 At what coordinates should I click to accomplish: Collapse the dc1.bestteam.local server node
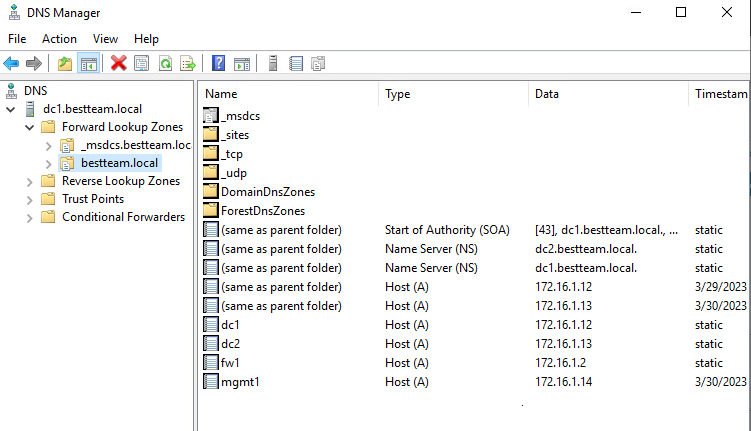tap(11, 109)
